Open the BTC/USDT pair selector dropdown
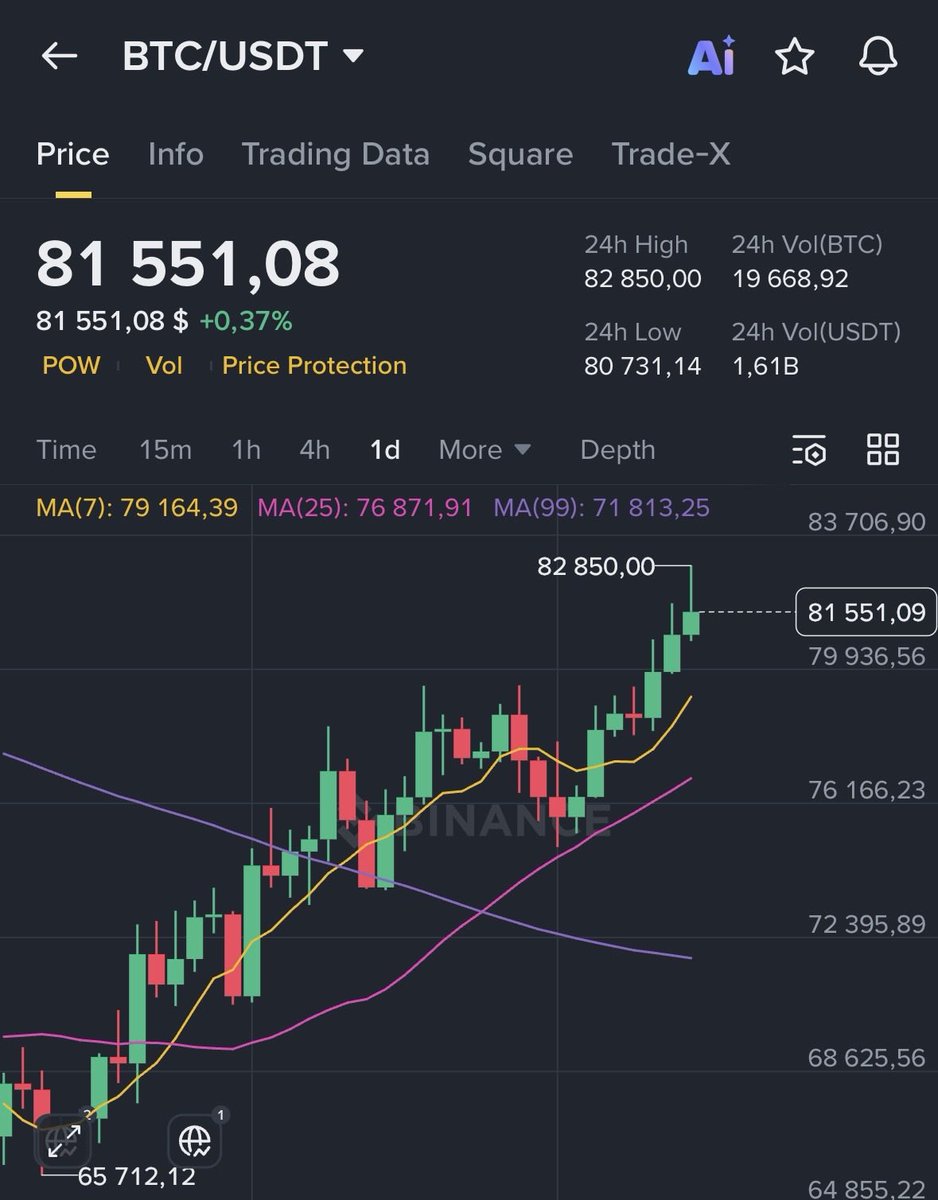Screen dimensions: 938x1200 (x=243, y=57)
